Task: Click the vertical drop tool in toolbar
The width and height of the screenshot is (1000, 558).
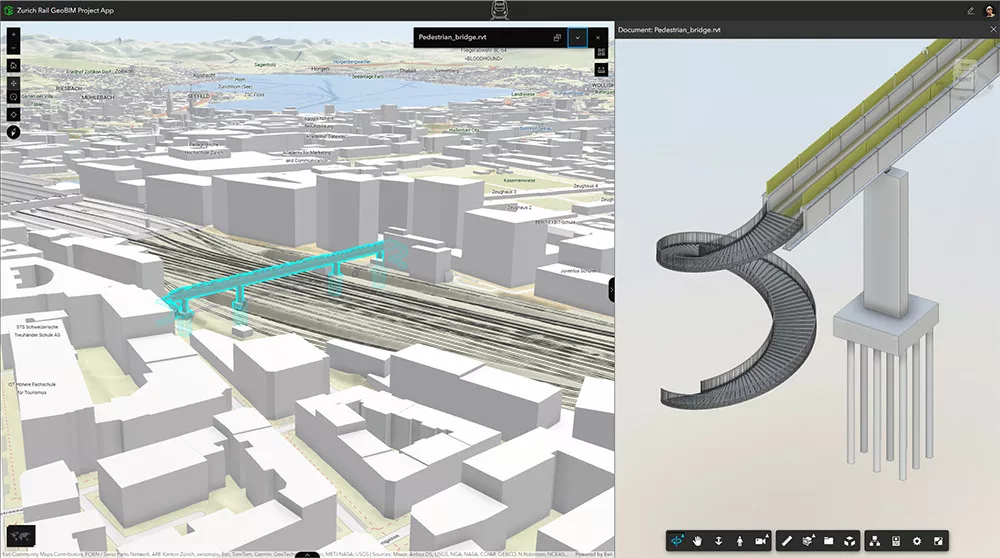Action: click(718, 541)
